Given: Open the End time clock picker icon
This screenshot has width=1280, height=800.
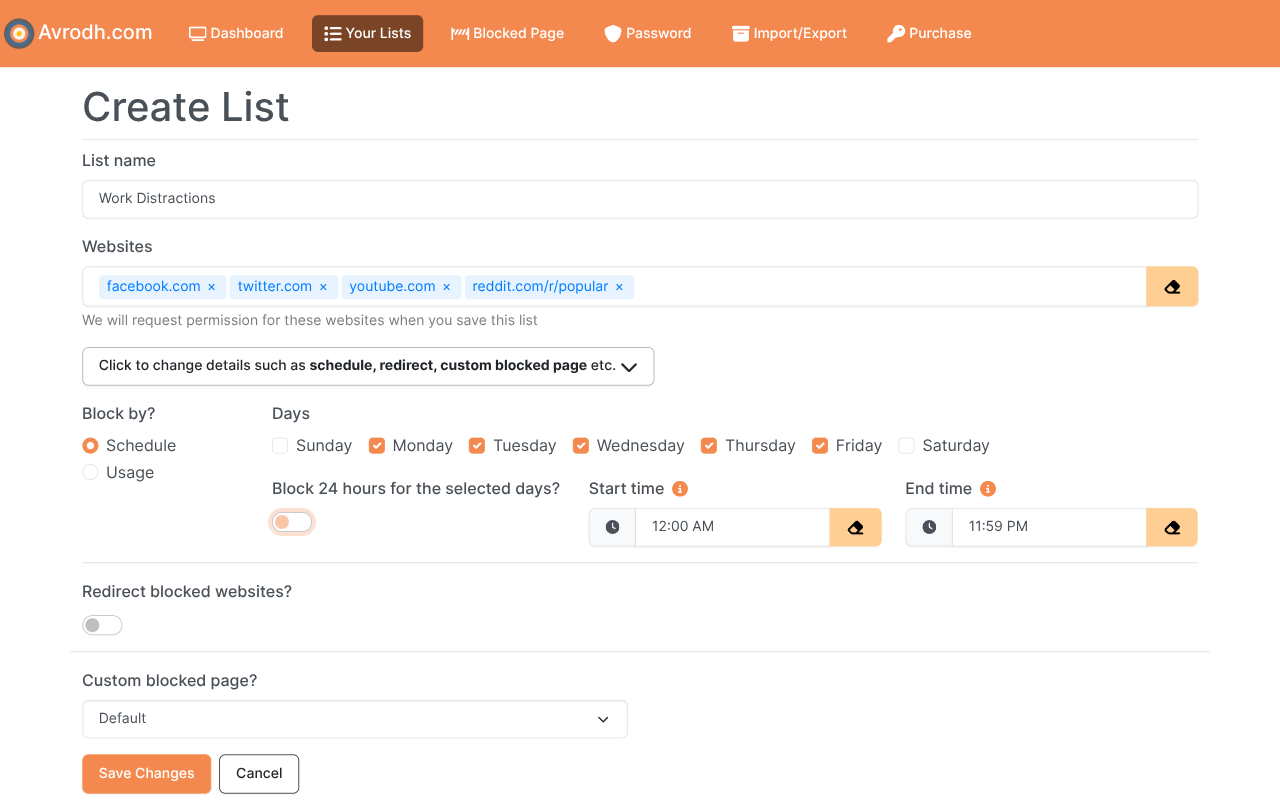Looking at the screenshot, I should 928,526.
